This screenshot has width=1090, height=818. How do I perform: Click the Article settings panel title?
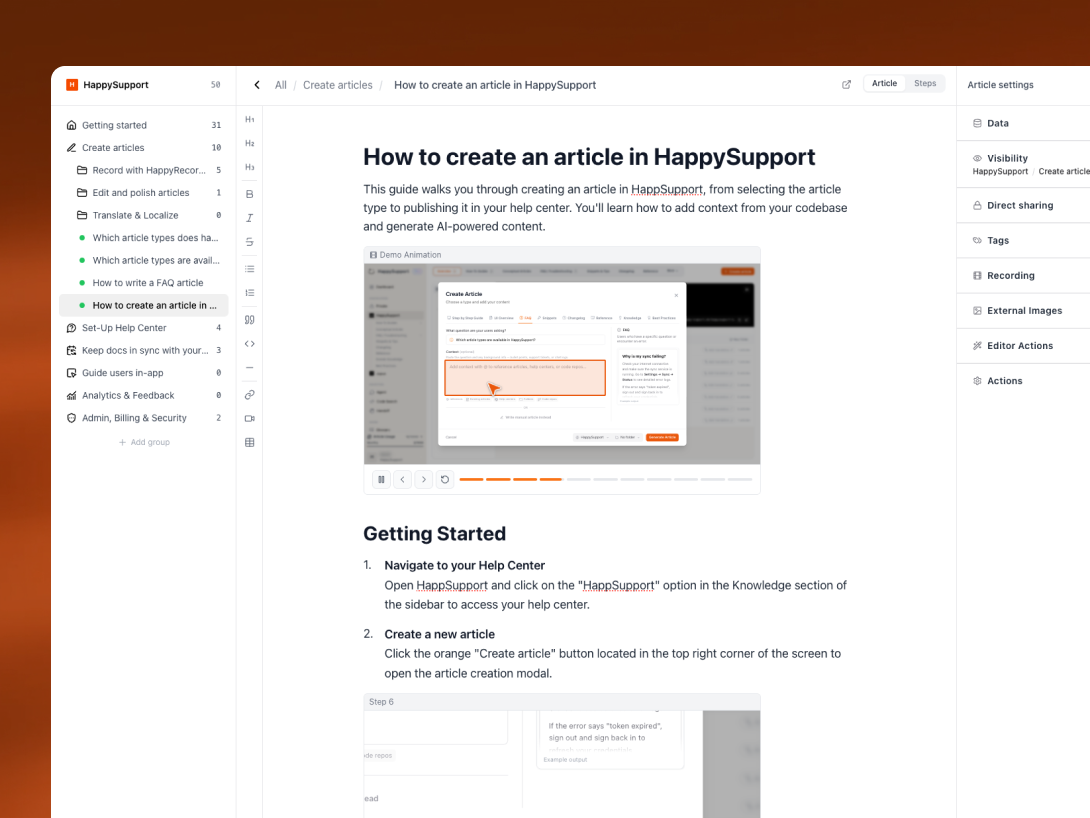1000,85
